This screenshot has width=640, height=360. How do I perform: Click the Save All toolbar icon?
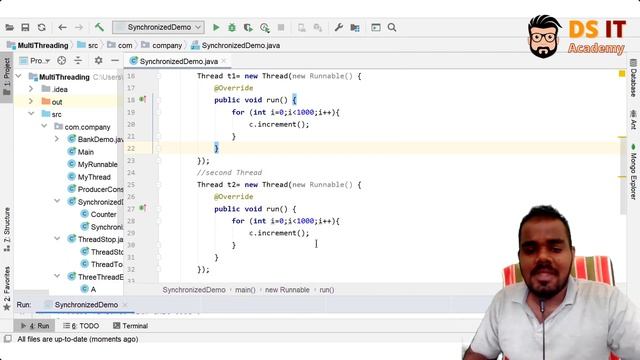point(25,27)
